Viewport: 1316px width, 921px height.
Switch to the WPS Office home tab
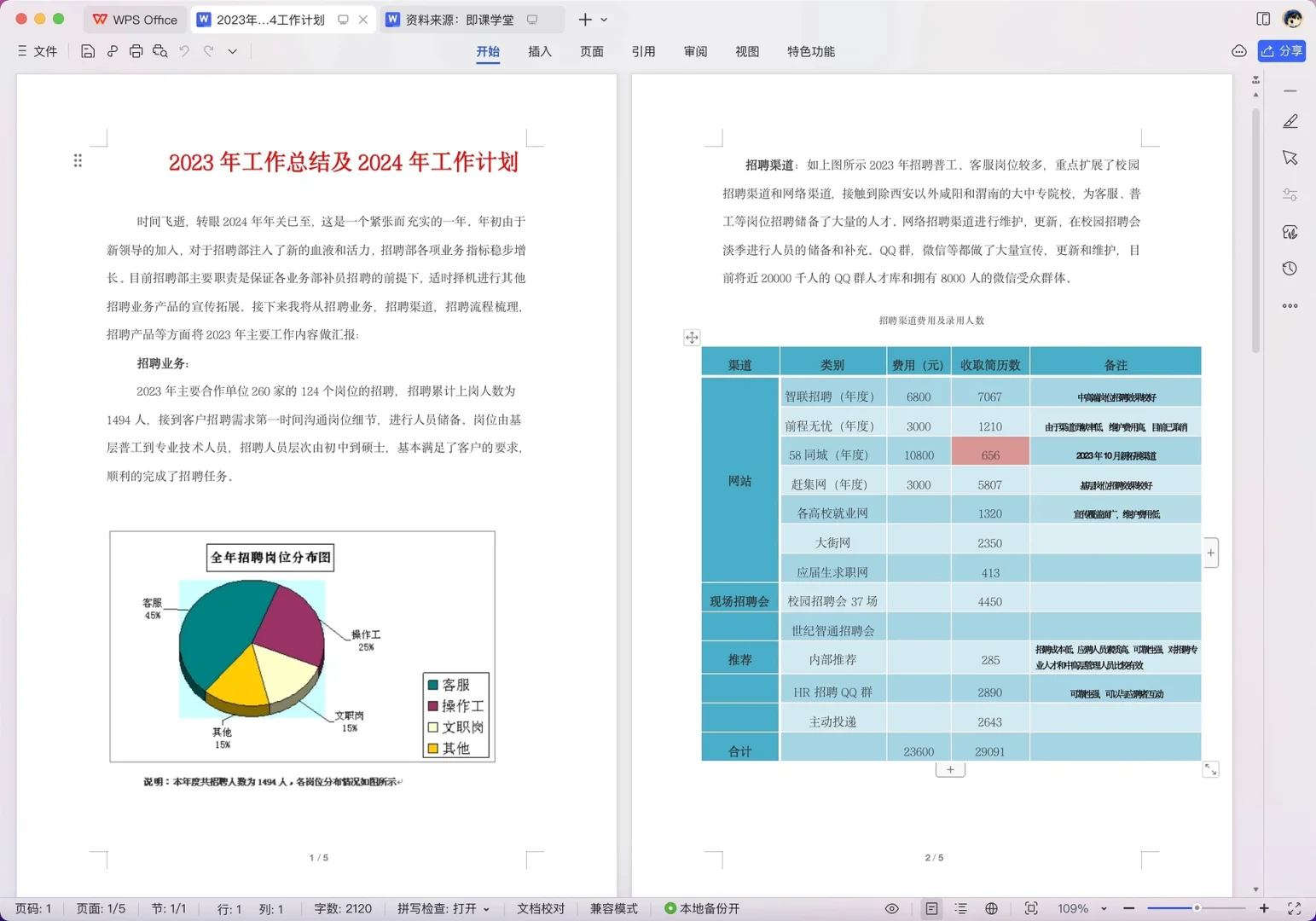pos(136,20)
